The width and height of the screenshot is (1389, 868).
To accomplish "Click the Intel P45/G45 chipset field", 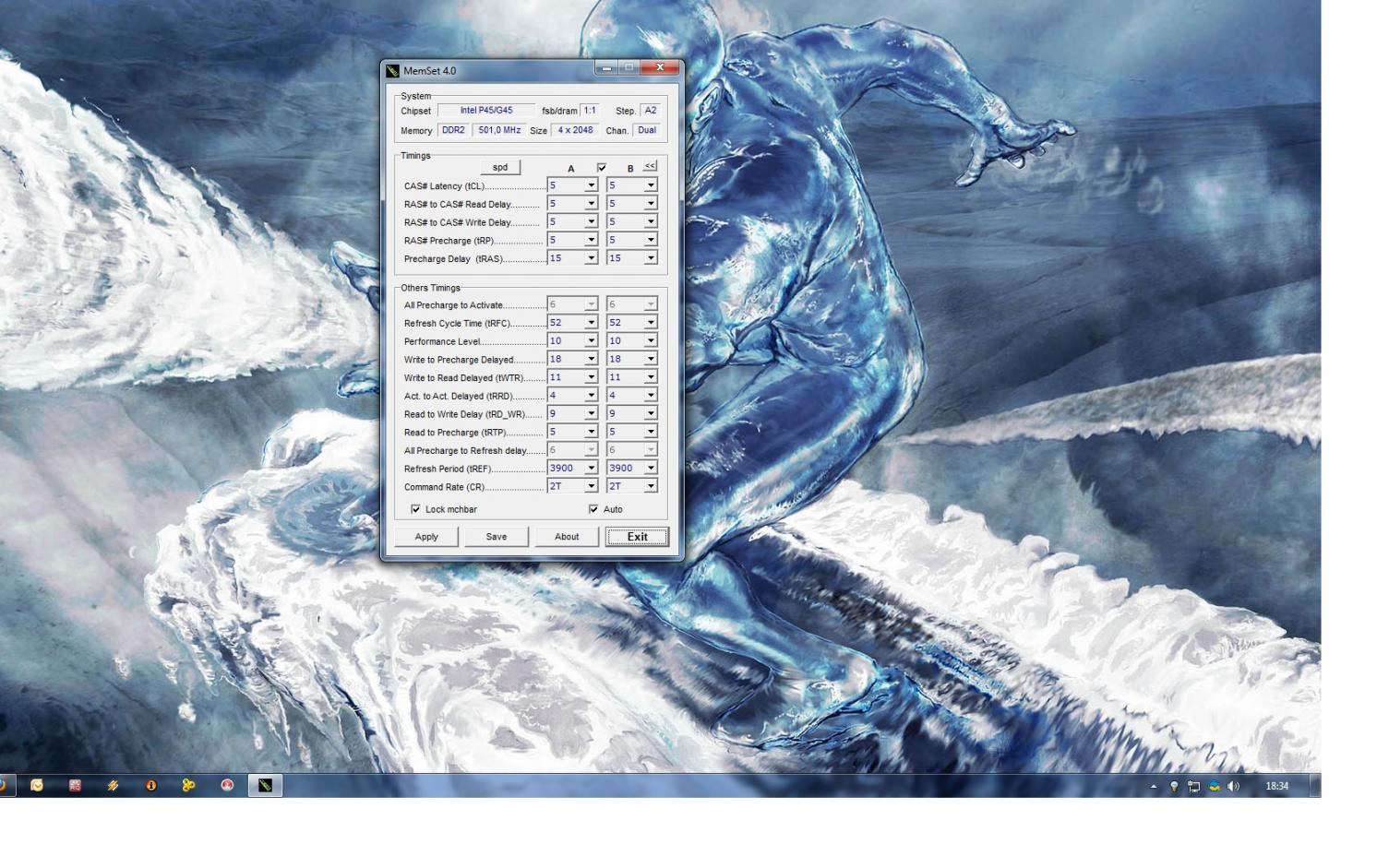I will [486, 111].
